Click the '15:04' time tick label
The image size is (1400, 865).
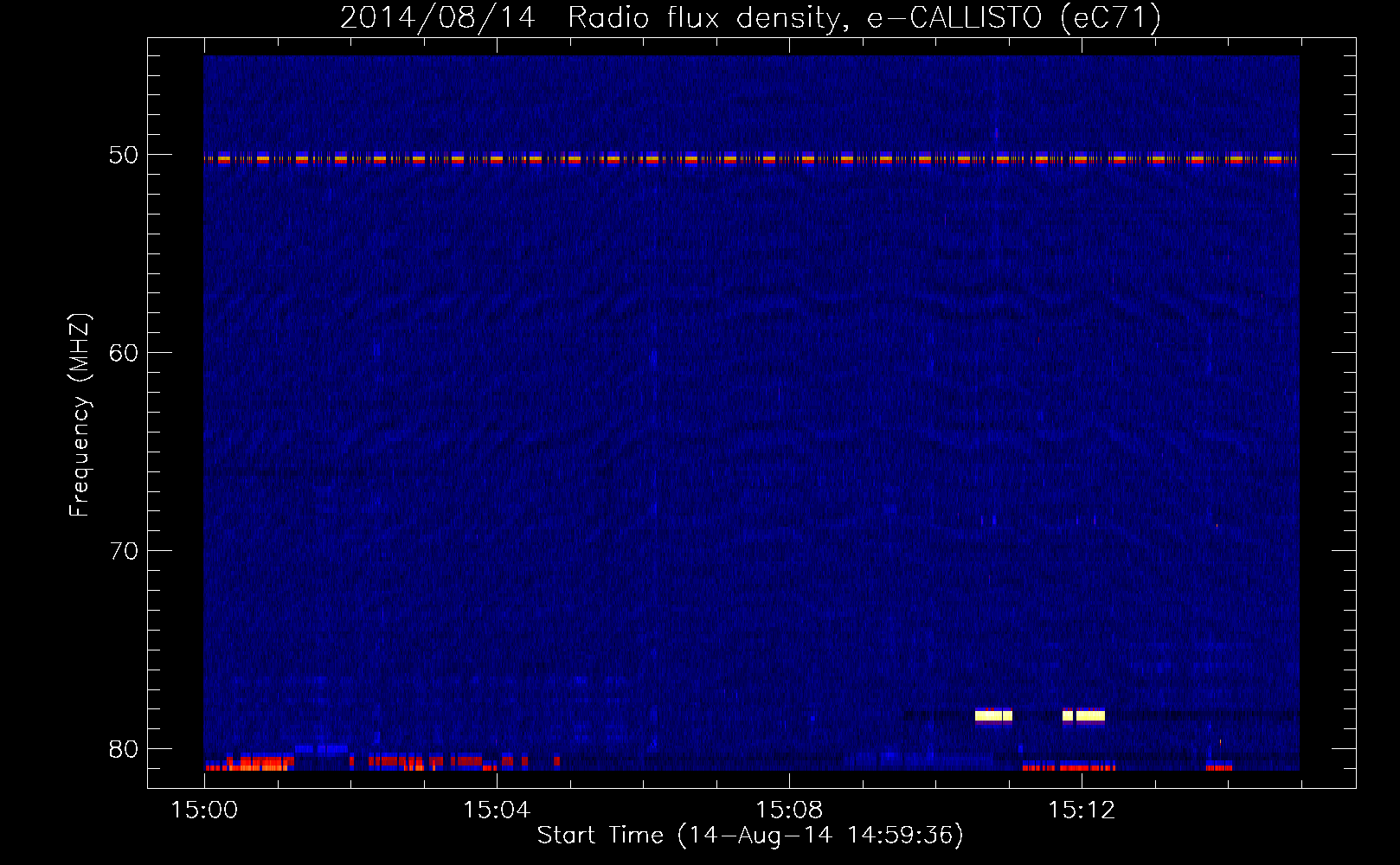(497, 810)
